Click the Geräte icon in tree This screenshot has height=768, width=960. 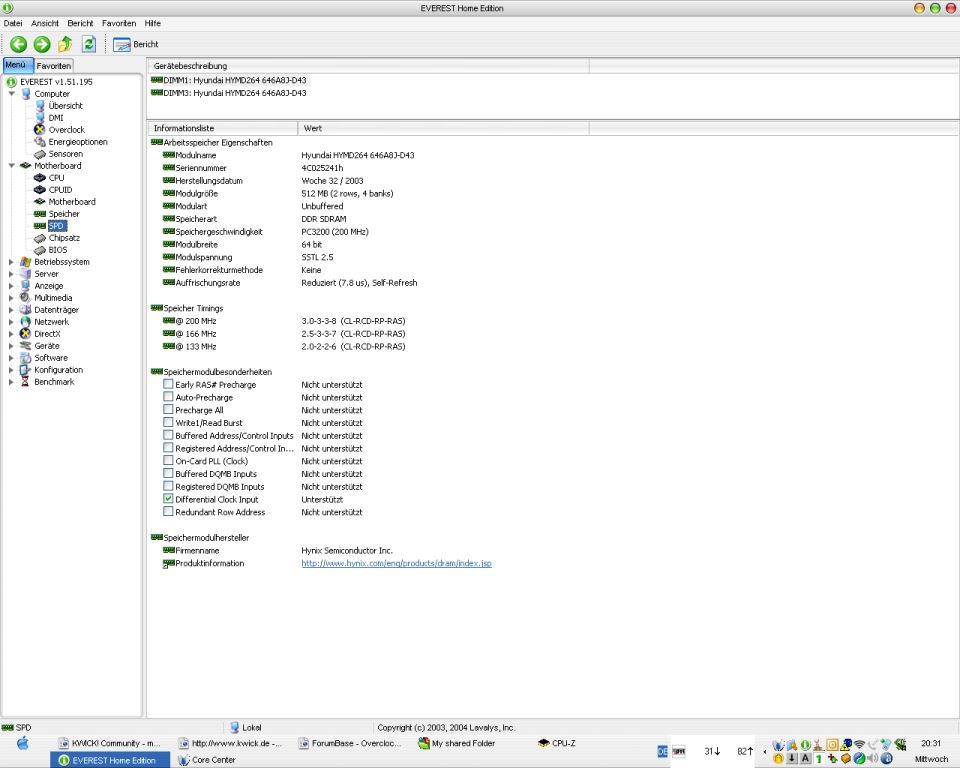click(25, 345)
